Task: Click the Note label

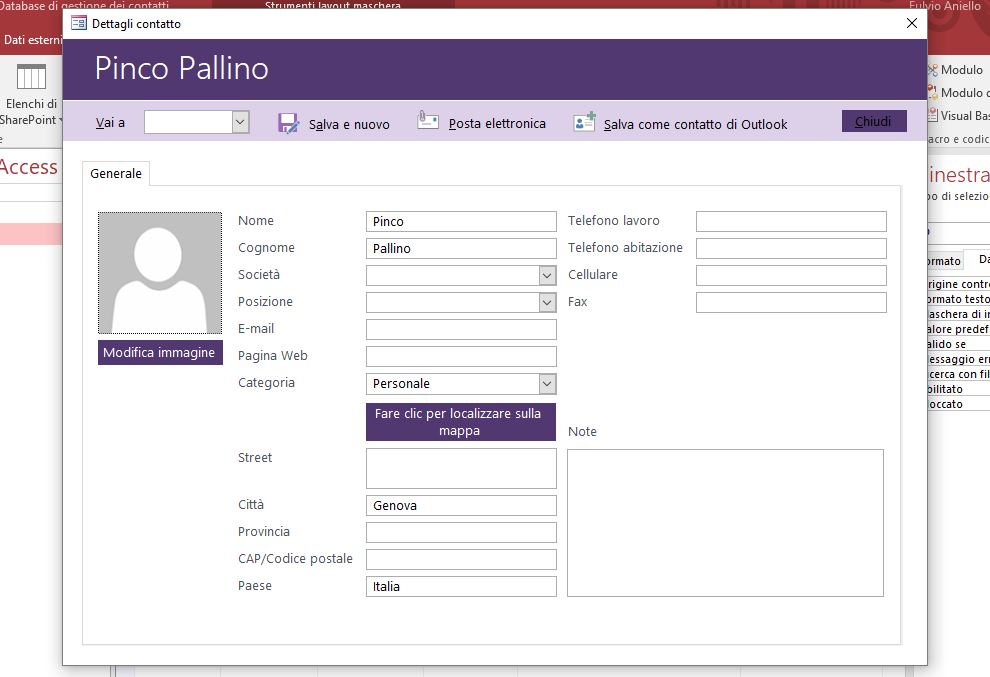Action: pyautogui.click(x=582, y=431)
